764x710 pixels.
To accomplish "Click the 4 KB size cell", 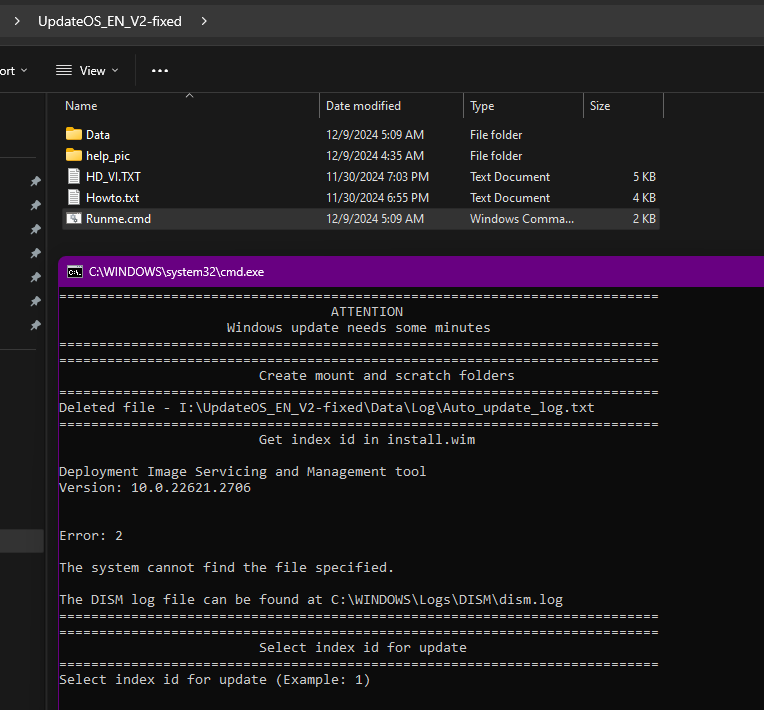I will point(644,197).
